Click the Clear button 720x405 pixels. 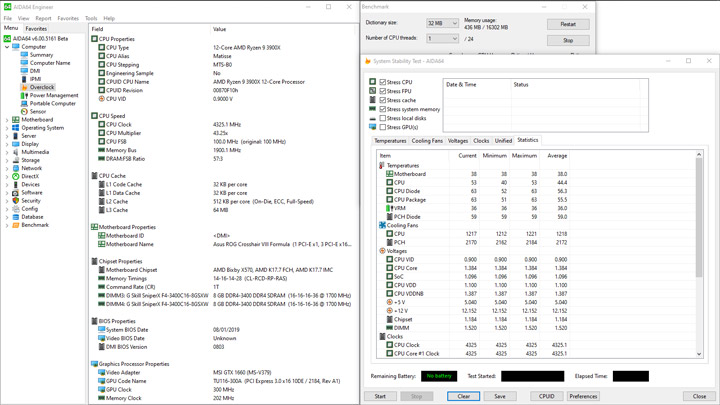click(463, 396)
